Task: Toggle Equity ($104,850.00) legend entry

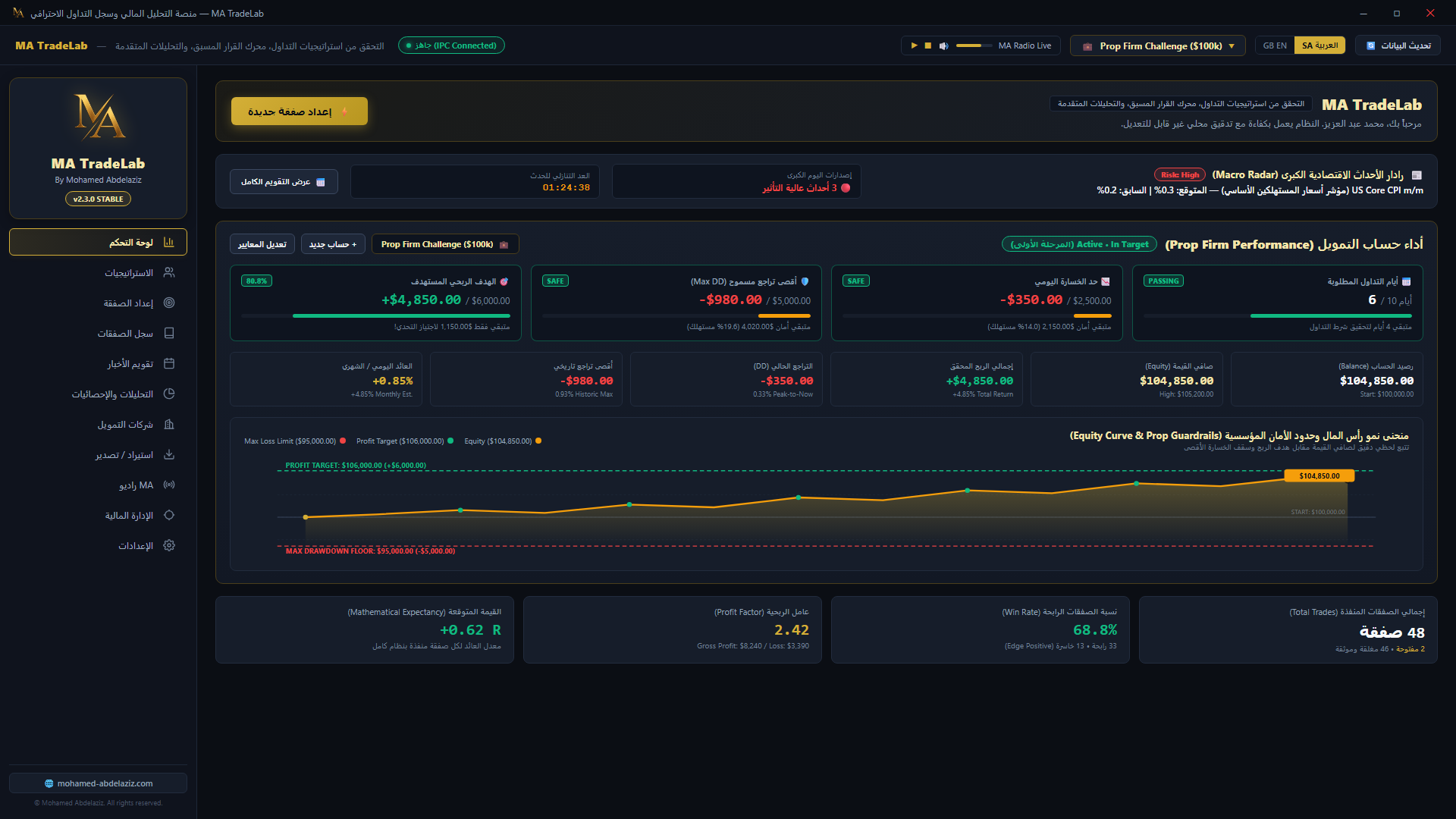Action: [503, 441]
